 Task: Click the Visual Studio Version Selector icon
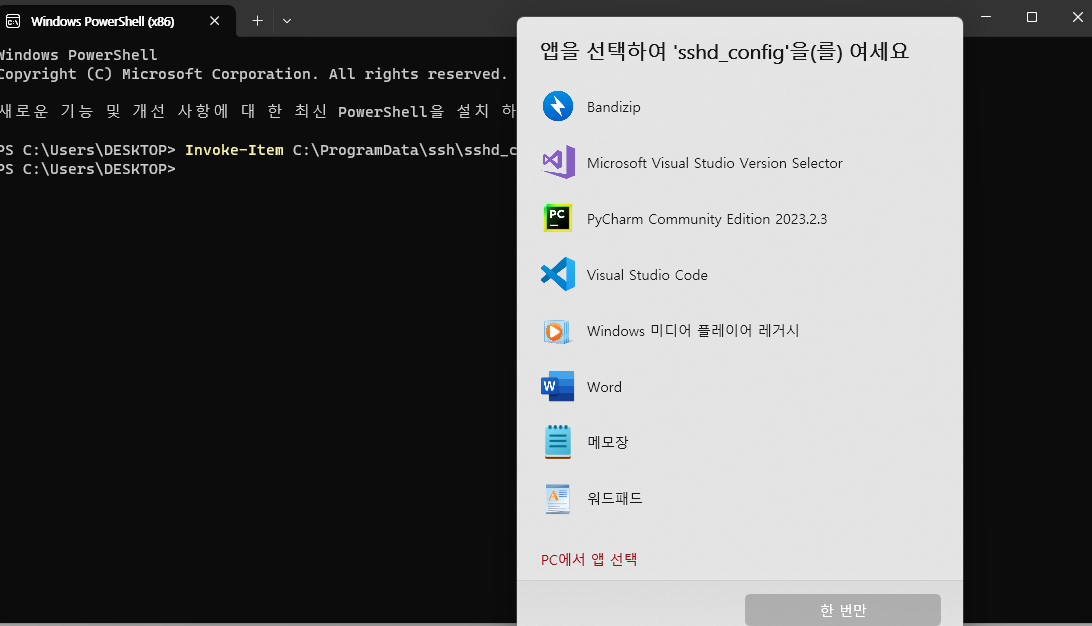click(x=558, y=162)
